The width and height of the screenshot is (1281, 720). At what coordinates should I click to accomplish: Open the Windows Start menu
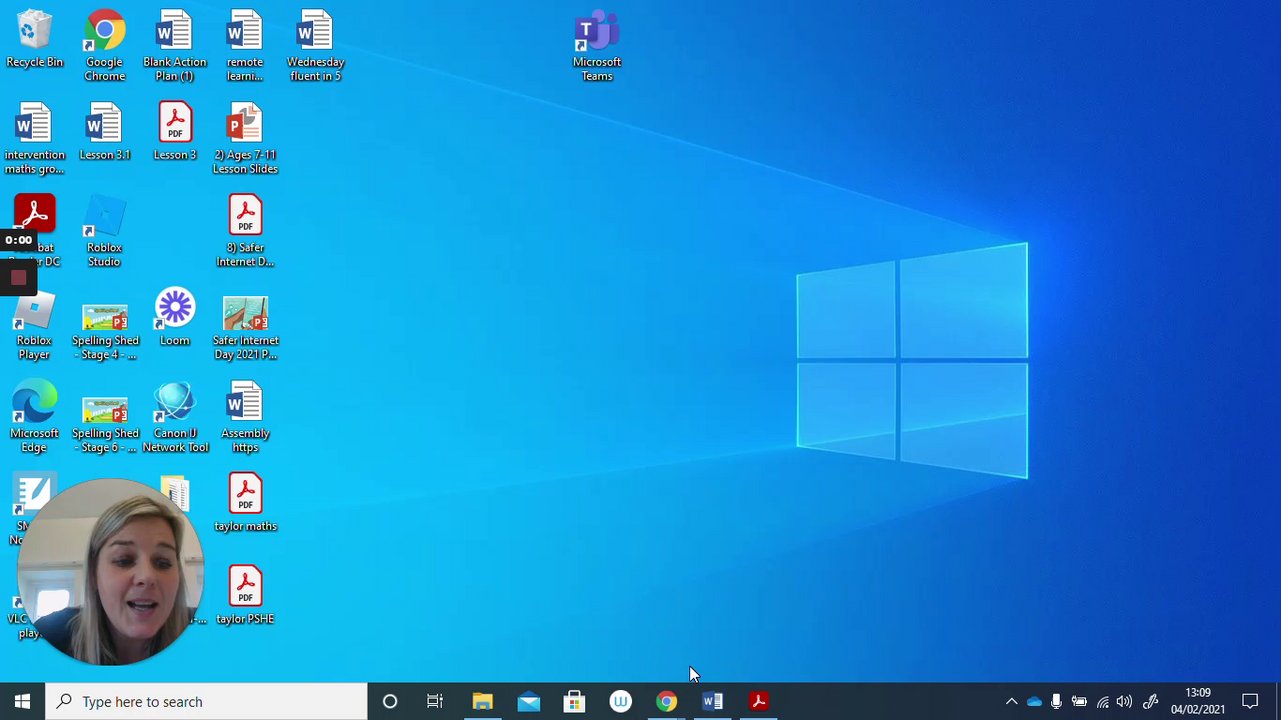point(22,702)
